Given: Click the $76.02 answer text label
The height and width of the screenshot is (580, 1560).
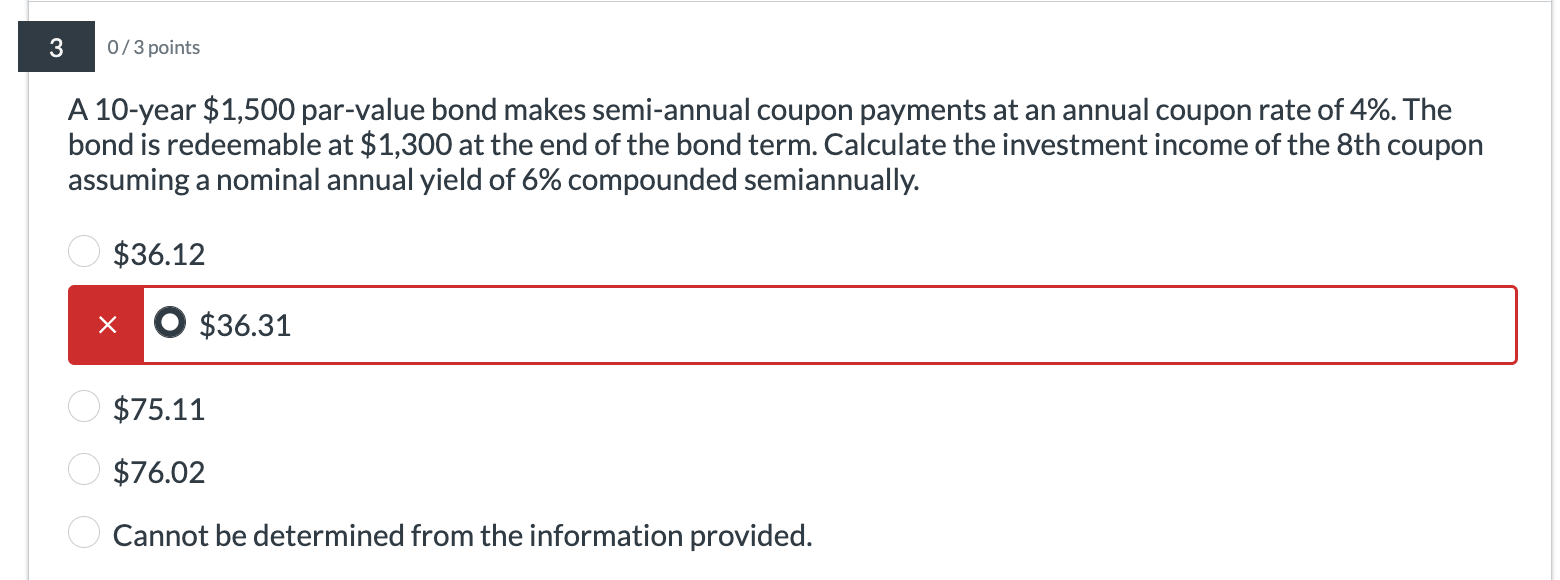Looking at the screenshot, I should 158,471.
